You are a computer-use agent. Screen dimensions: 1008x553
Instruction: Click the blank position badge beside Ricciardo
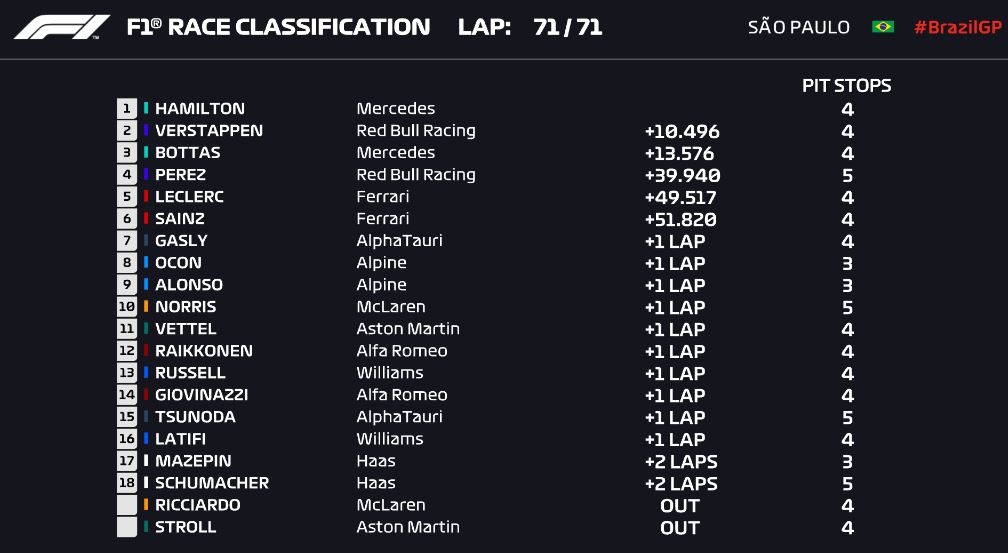[126, 505]
